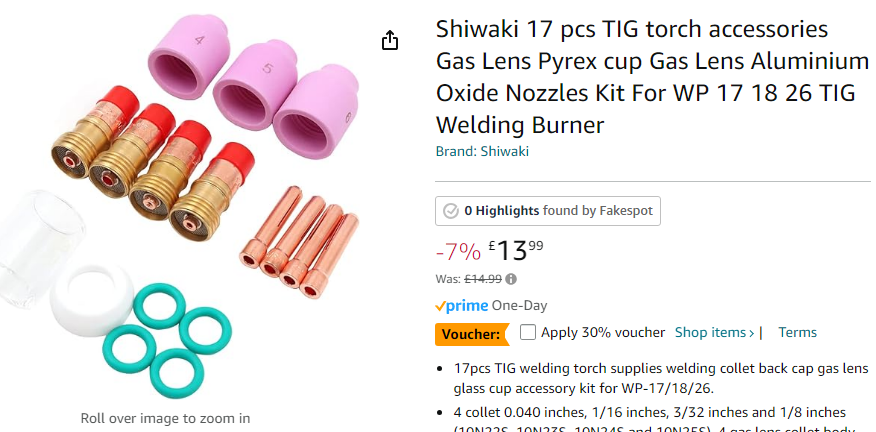Tick the Apply 30% voucher checkbox
The height and width of the screenshot is (432, 876).
[528, 332]
